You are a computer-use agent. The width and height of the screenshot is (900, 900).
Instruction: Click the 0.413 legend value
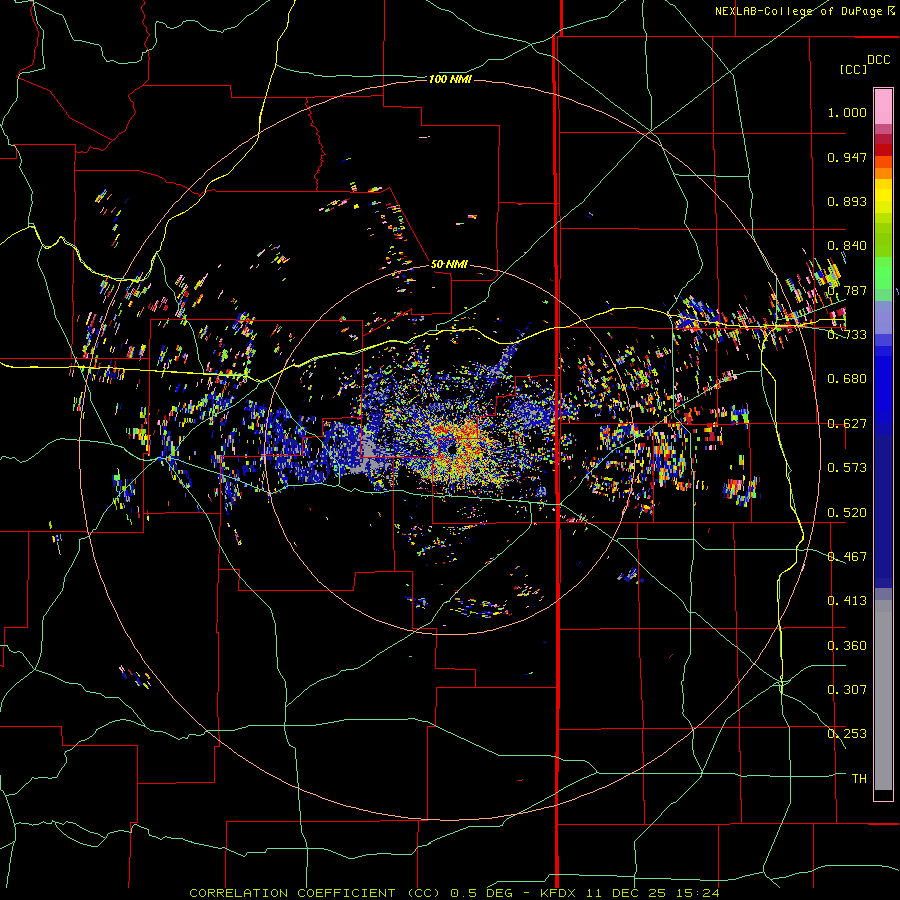(x=847, y=601)
